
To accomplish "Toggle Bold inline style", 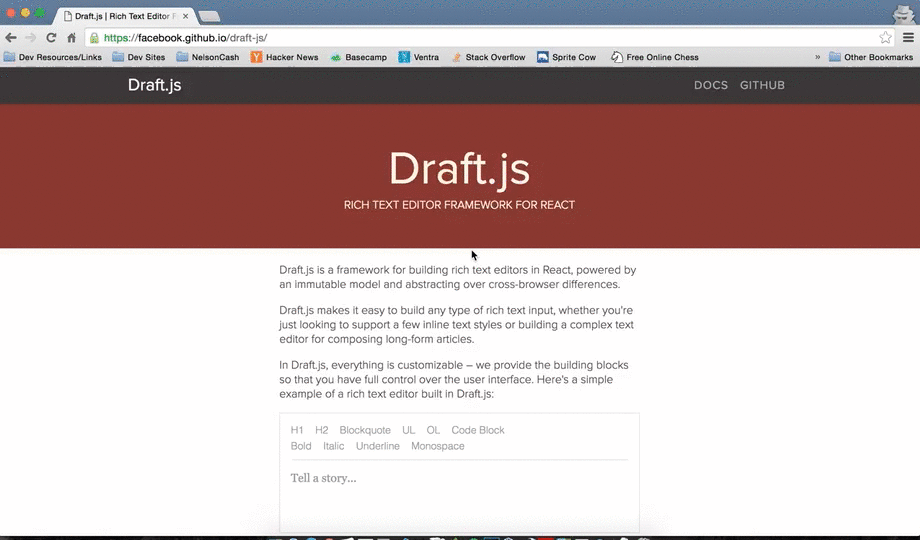I will point(301,446).
